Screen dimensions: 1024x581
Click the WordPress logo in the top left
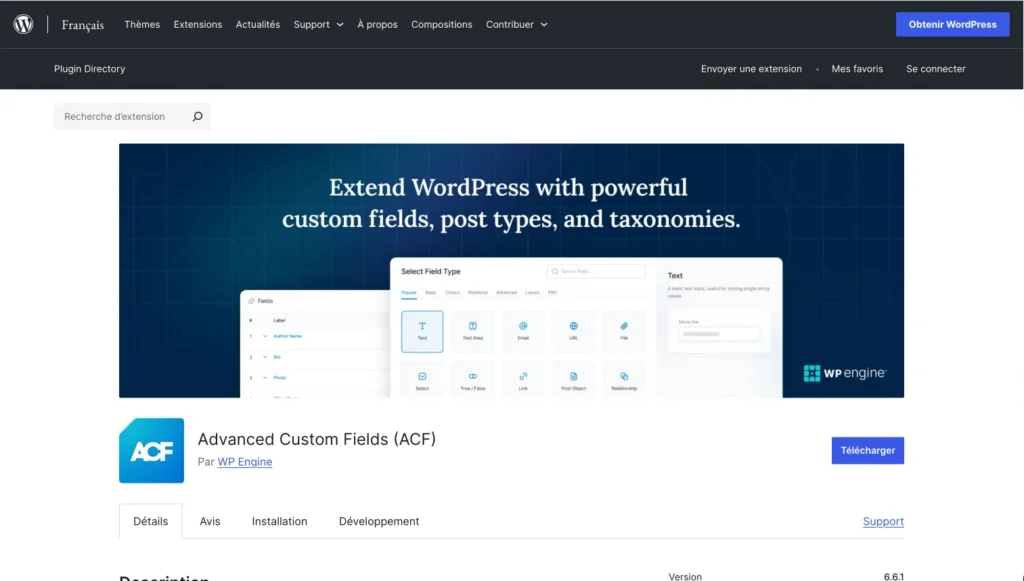[x=22, y=24]
